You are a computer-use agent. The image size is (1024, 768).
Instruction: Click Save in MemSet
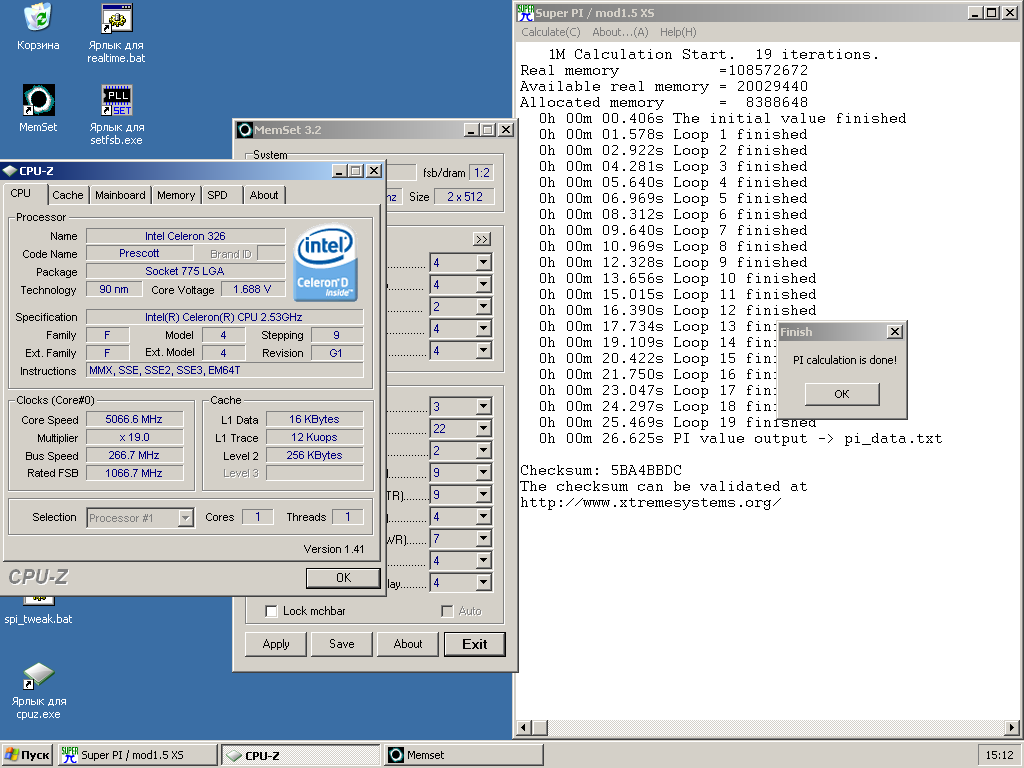tap(342, 644)
